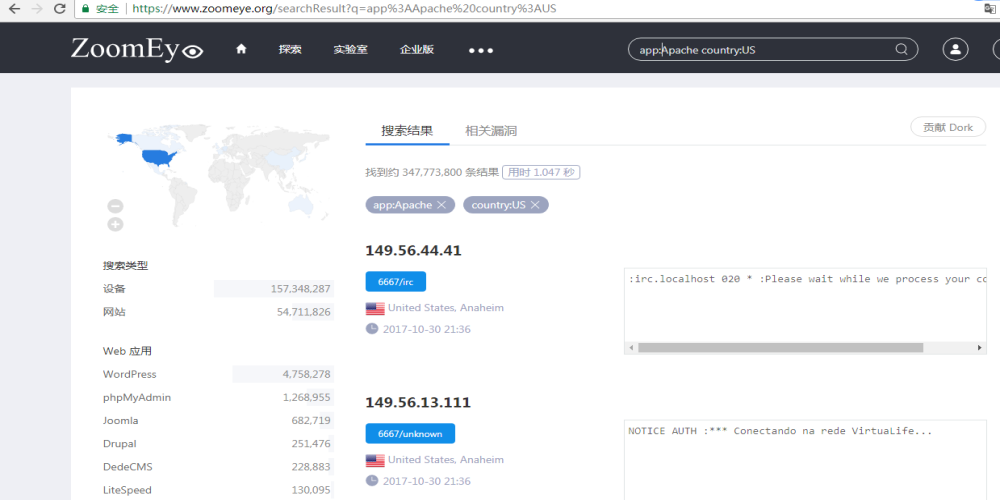This screenshot has width=1000, height=500.
Task: Click the 贡献 Dork button
Action: (x=948, y=127)
